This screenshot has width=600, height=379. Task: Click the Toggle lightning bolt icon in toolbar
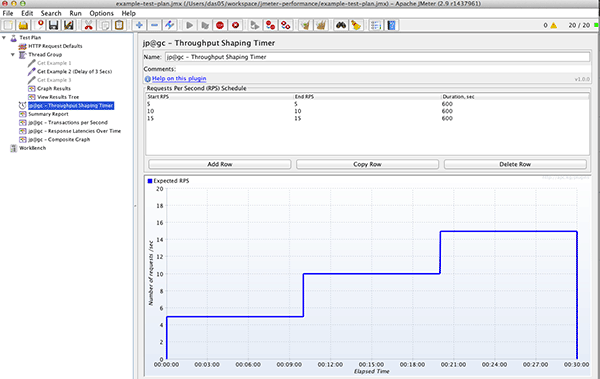169,25
